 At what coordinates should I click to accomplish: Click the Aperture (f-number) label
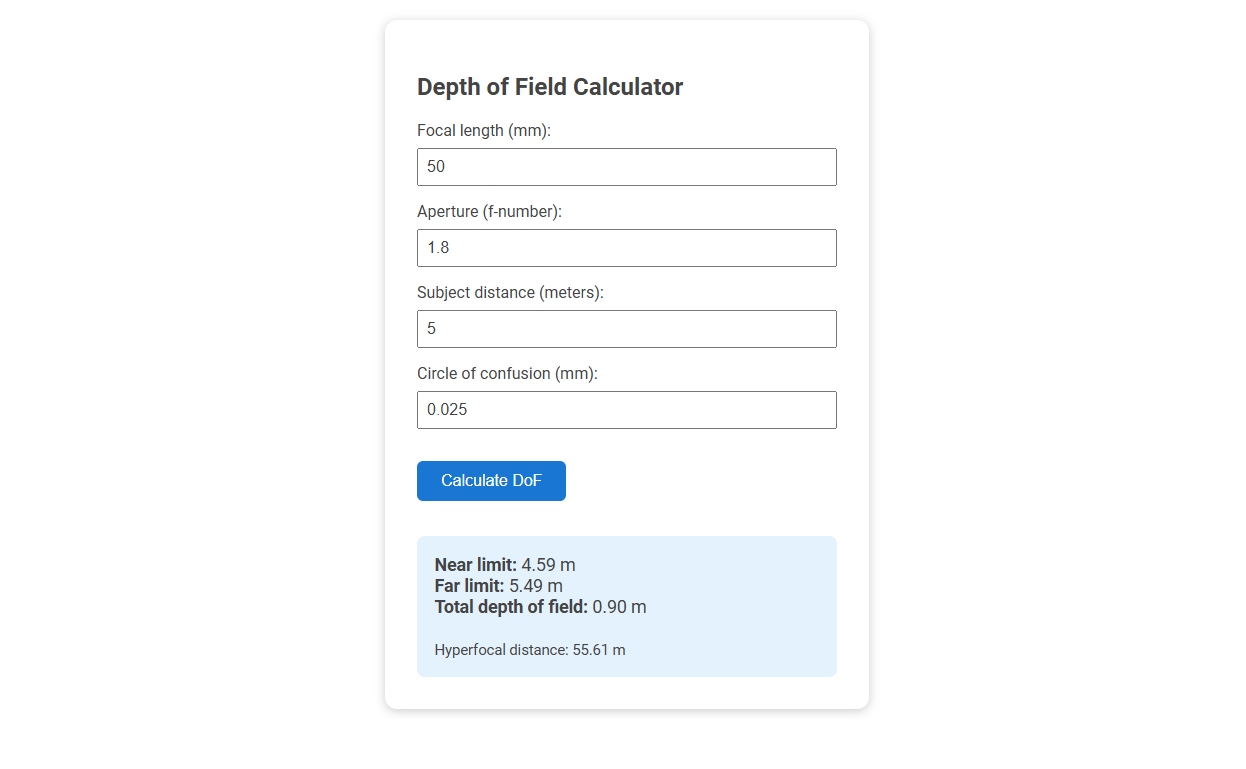coord(490,211)
